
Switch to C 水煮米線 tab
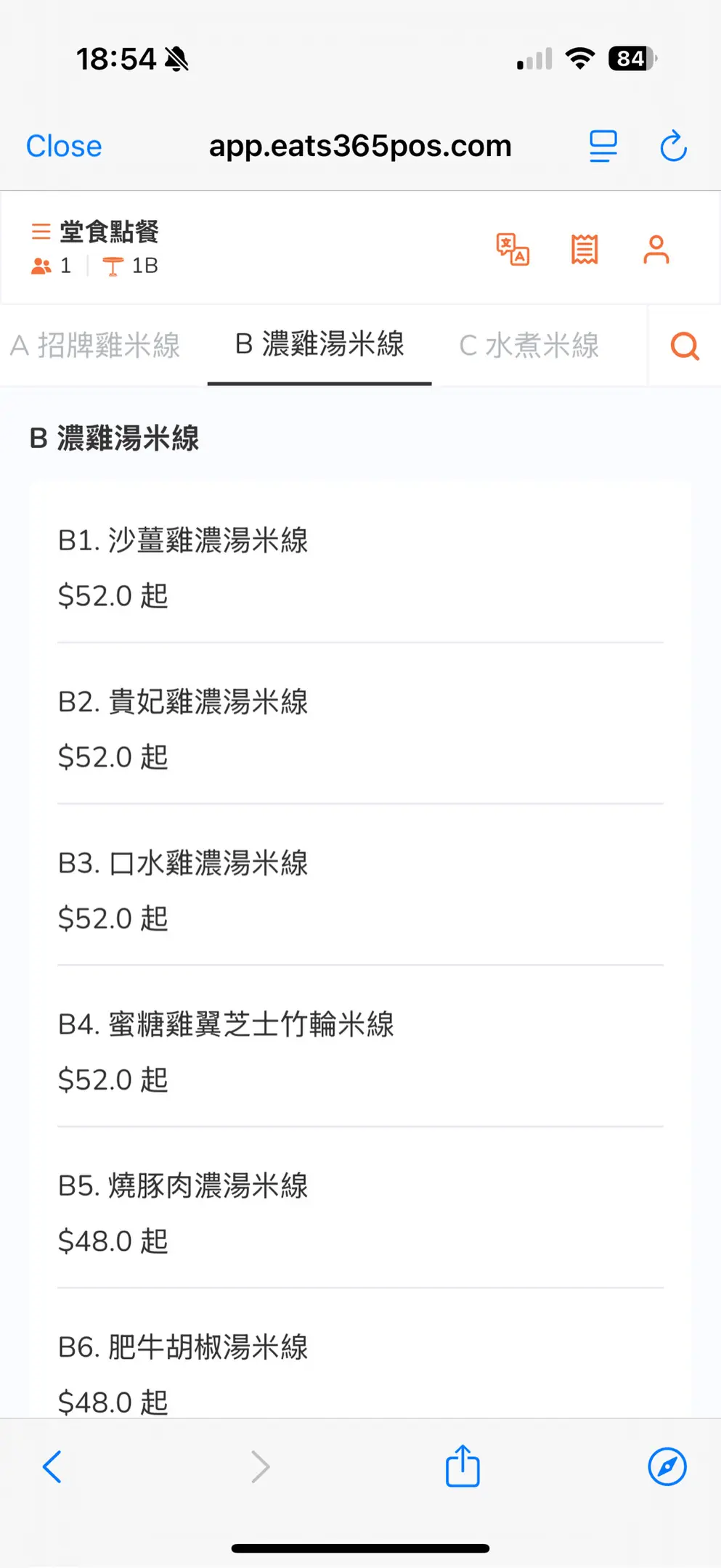point(529,346)
